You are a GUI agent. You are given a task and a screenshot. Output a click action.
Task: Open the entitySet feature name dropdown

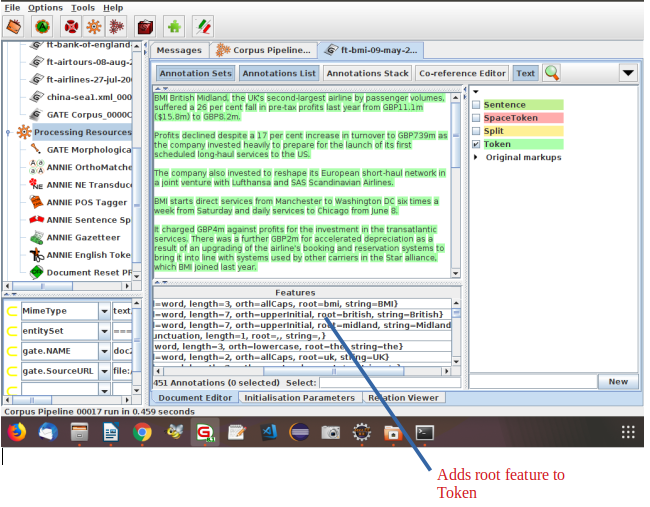[104, 331]
